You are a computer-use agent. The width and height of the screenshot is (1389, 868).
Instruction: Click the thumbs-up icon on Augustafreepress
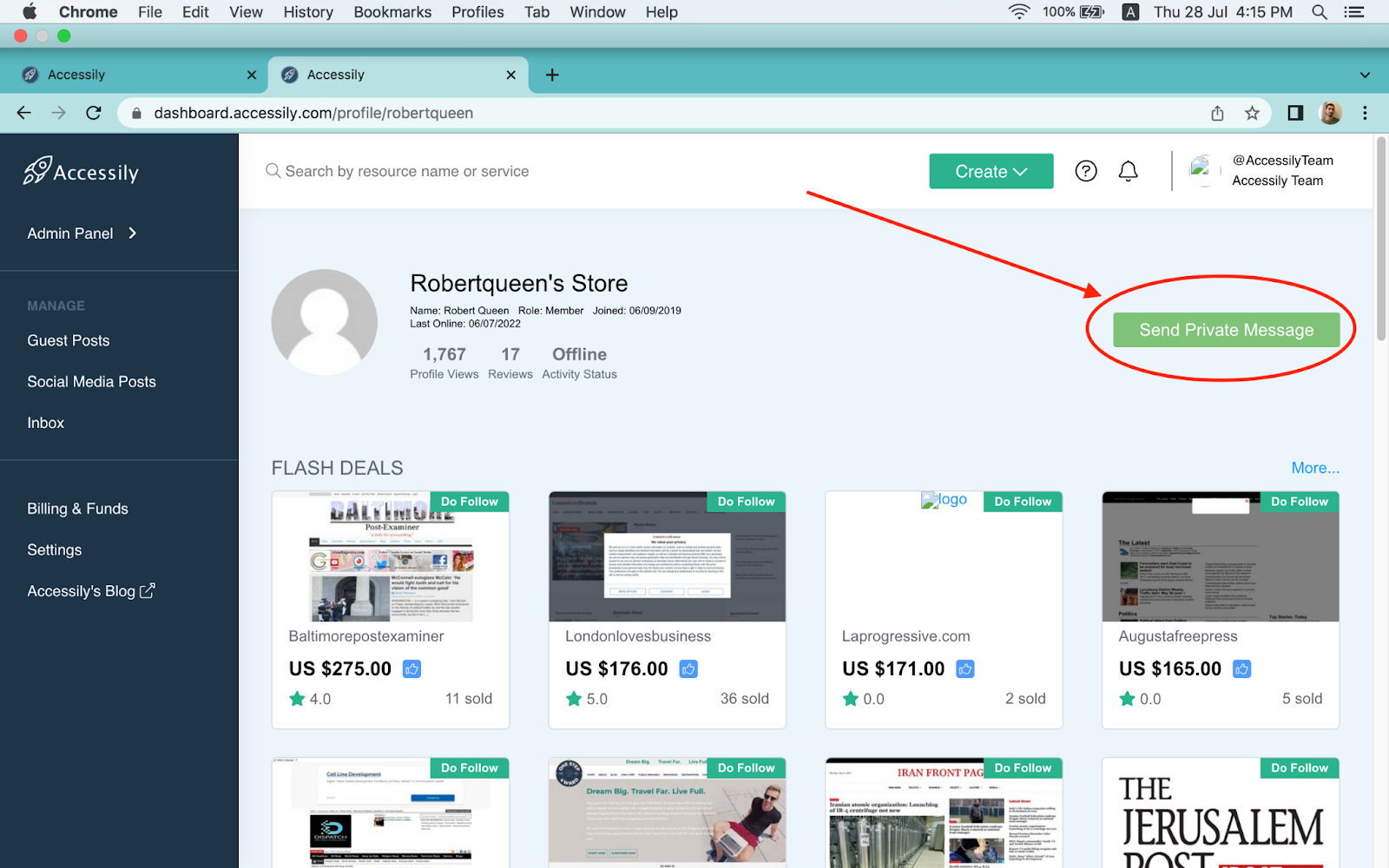pos(1242,669)
